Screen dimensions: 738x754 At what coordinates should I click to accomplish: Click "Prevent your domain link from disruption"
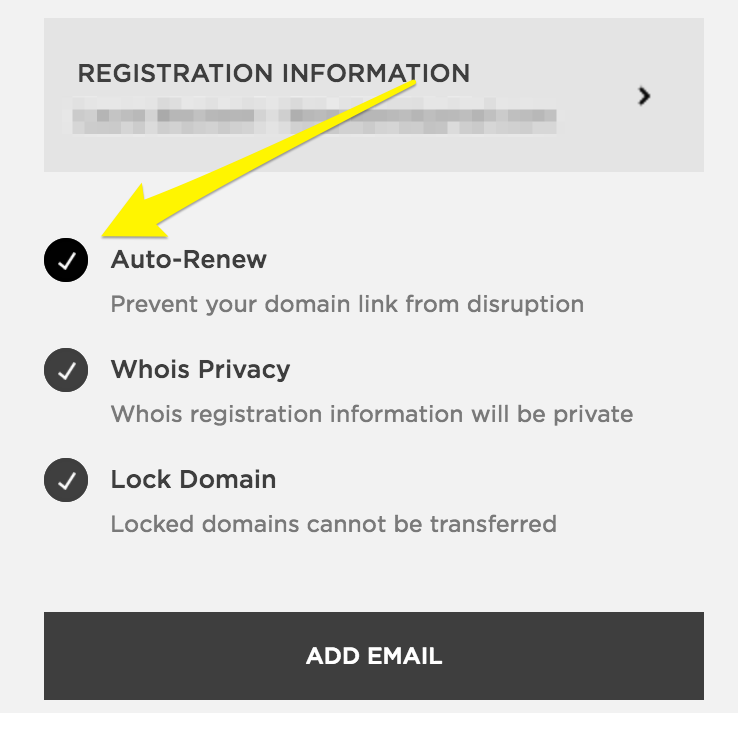coord(347,304)
